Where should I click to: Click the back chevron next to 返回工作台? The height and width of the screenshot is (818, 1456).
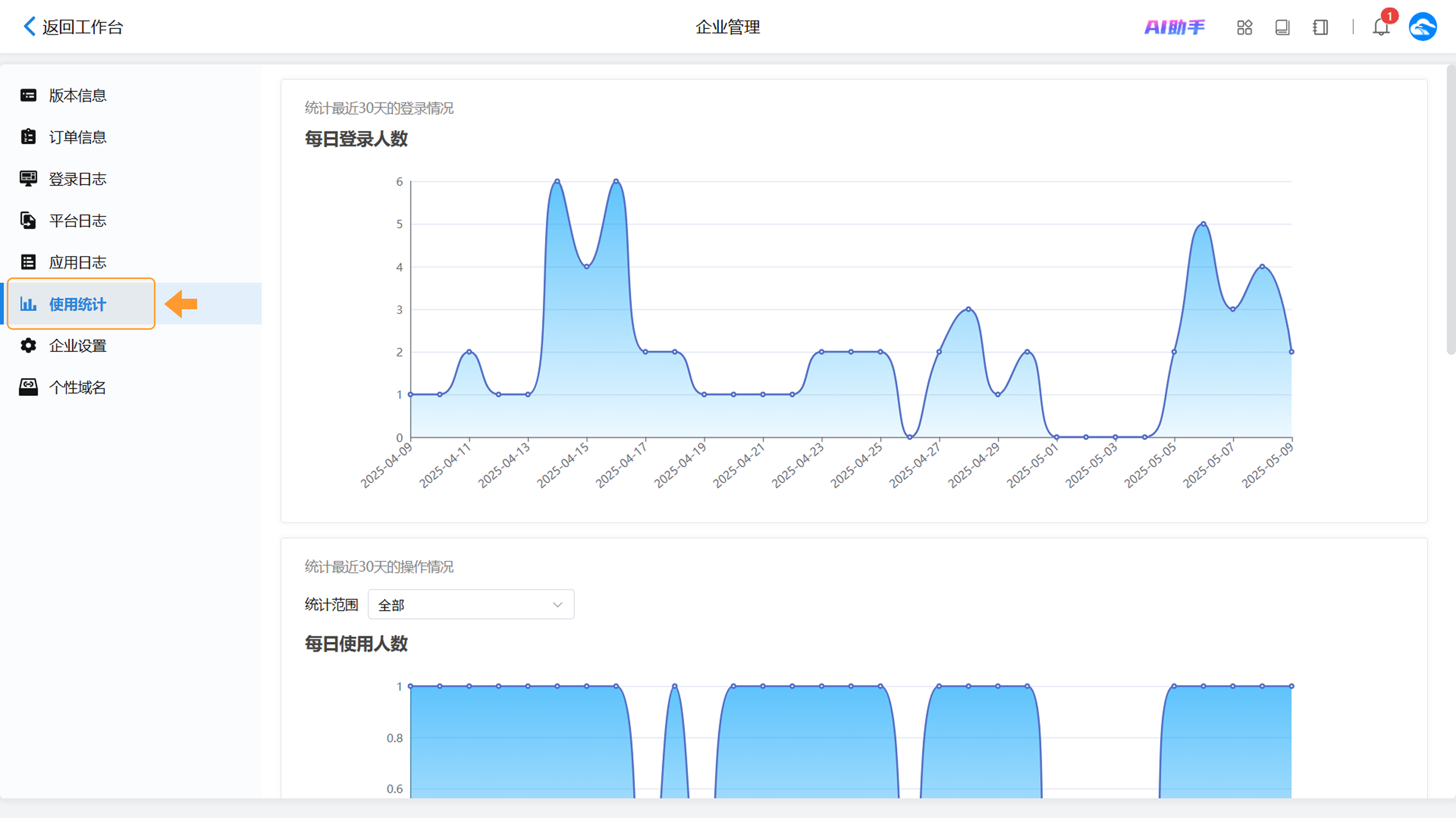click(x=30, y=26)
